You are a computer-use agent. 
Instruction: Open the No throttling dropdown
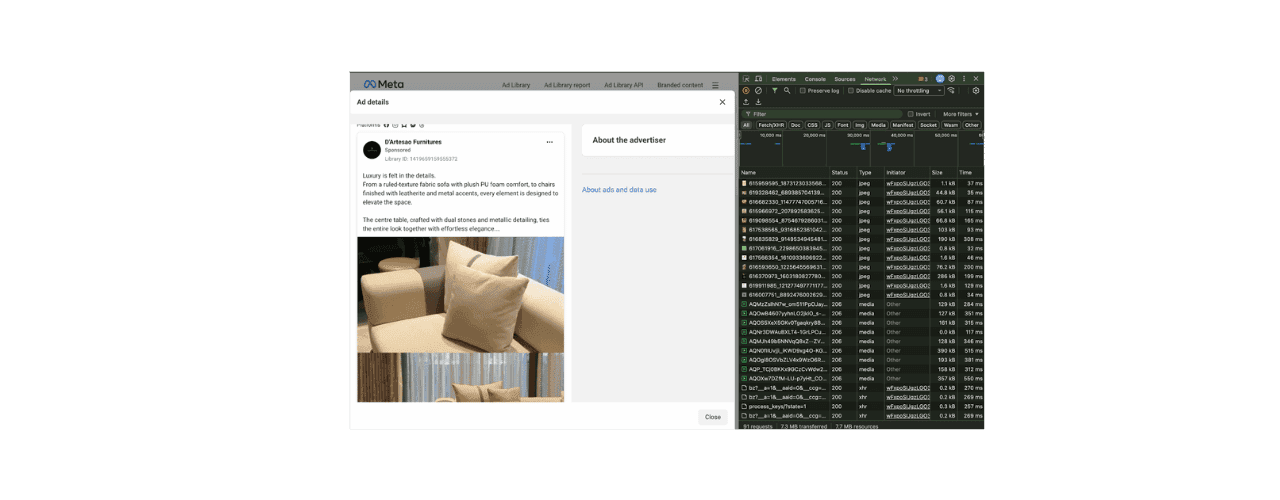pos(919,90)
